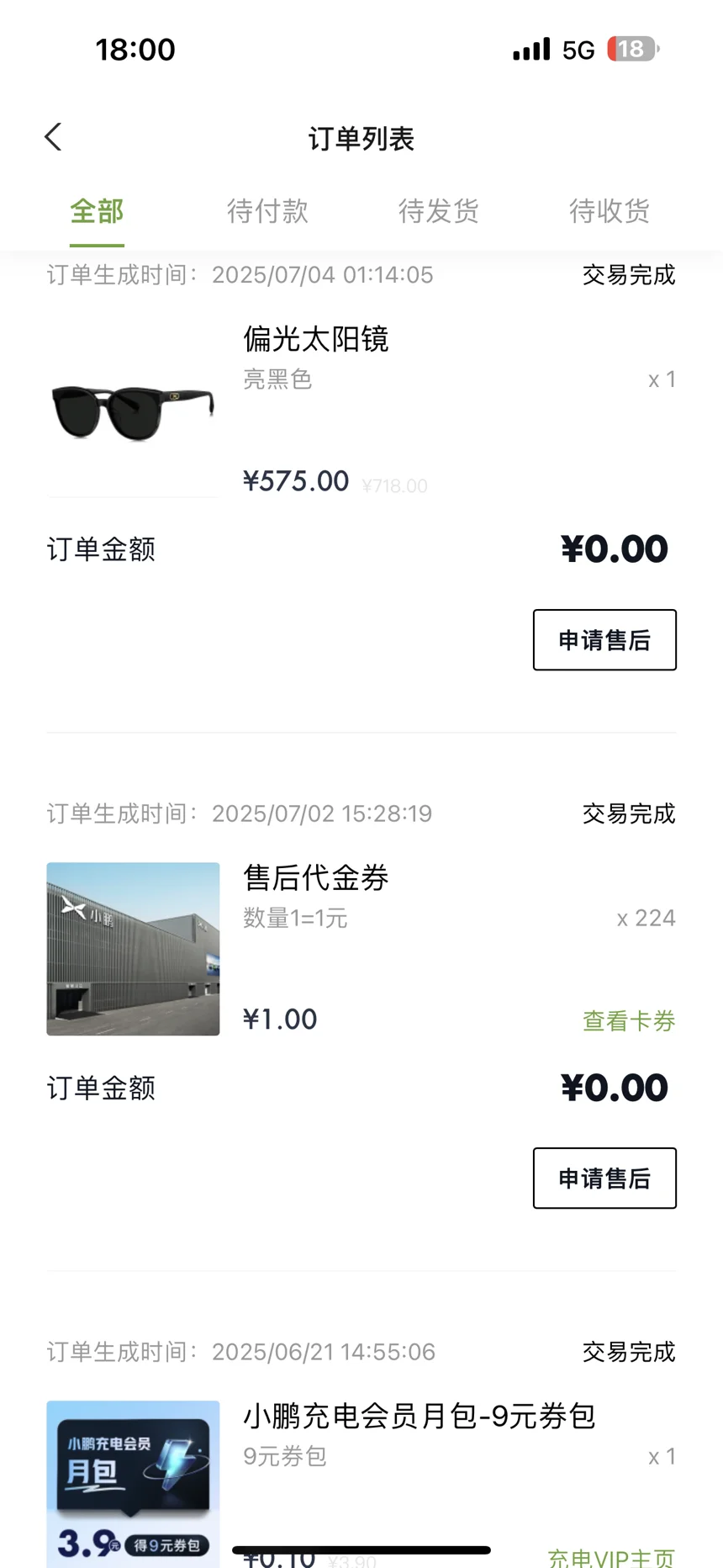The height and width of the screenshot is (1568, 723).
Task: Tap 申请售后 for the 售后代金券 order
Action: click(x=604, y=1179)
